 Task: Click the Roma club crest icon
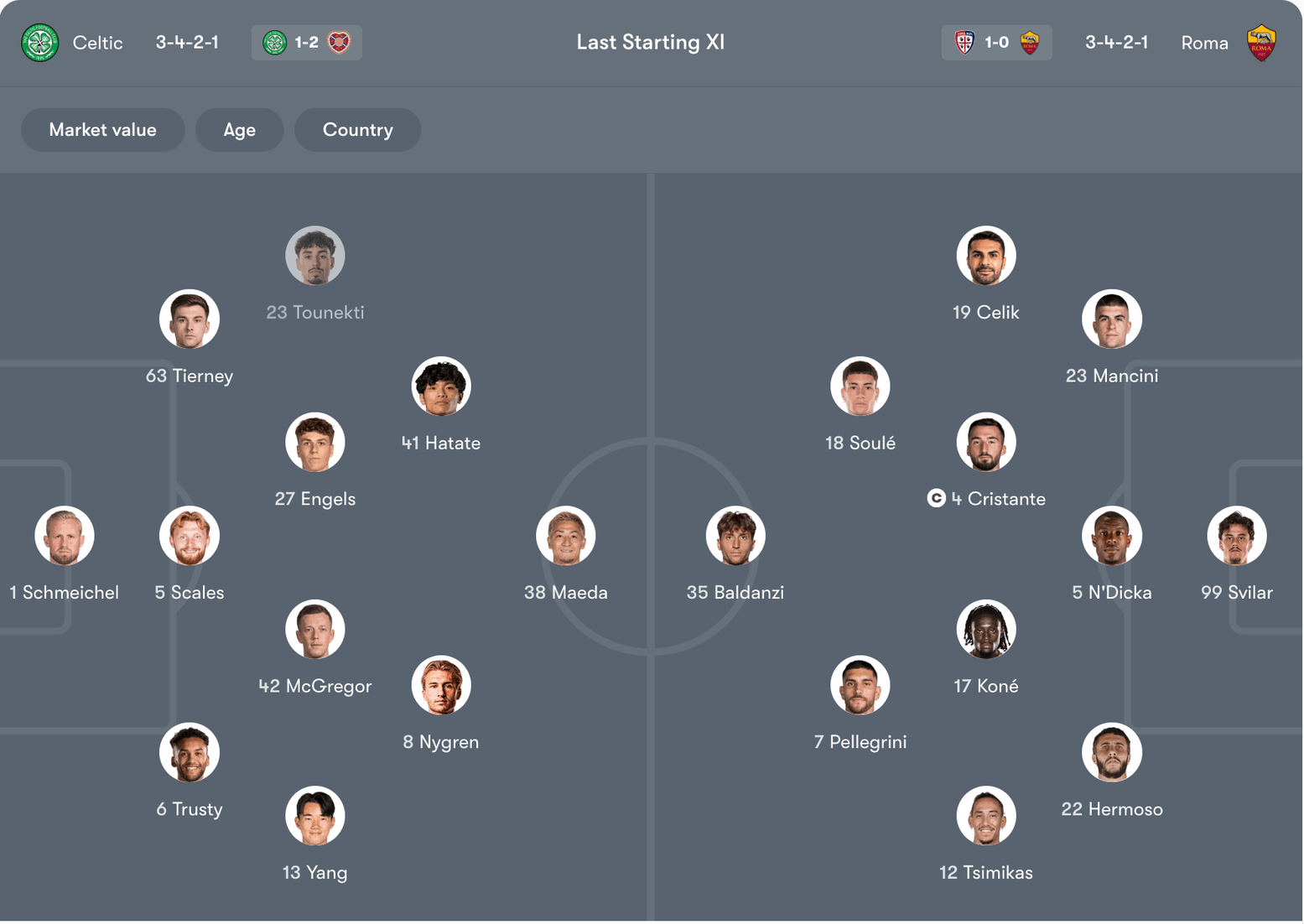1261,43
